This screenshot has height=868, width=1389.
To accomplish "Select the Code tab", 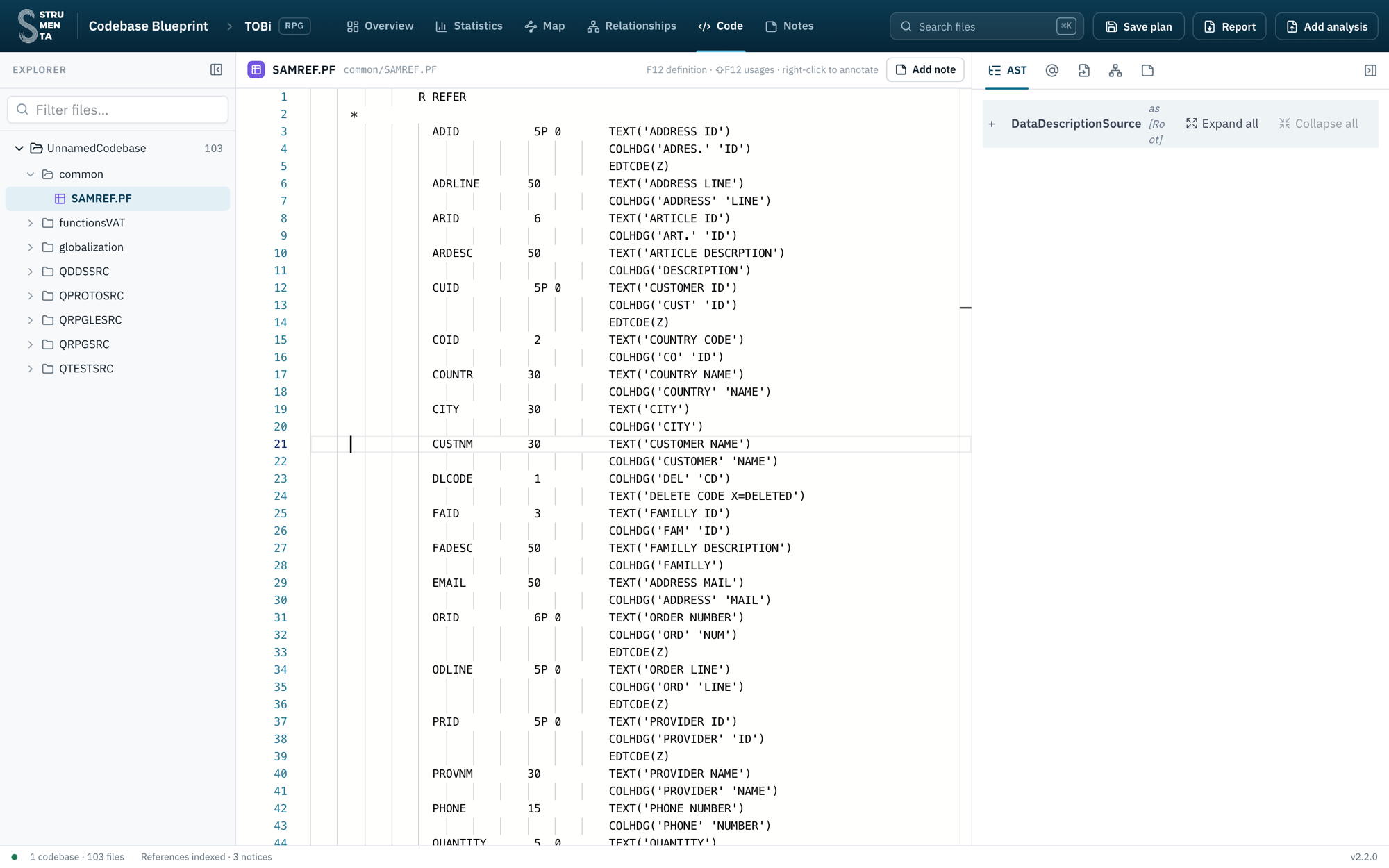I will (721, 26).
